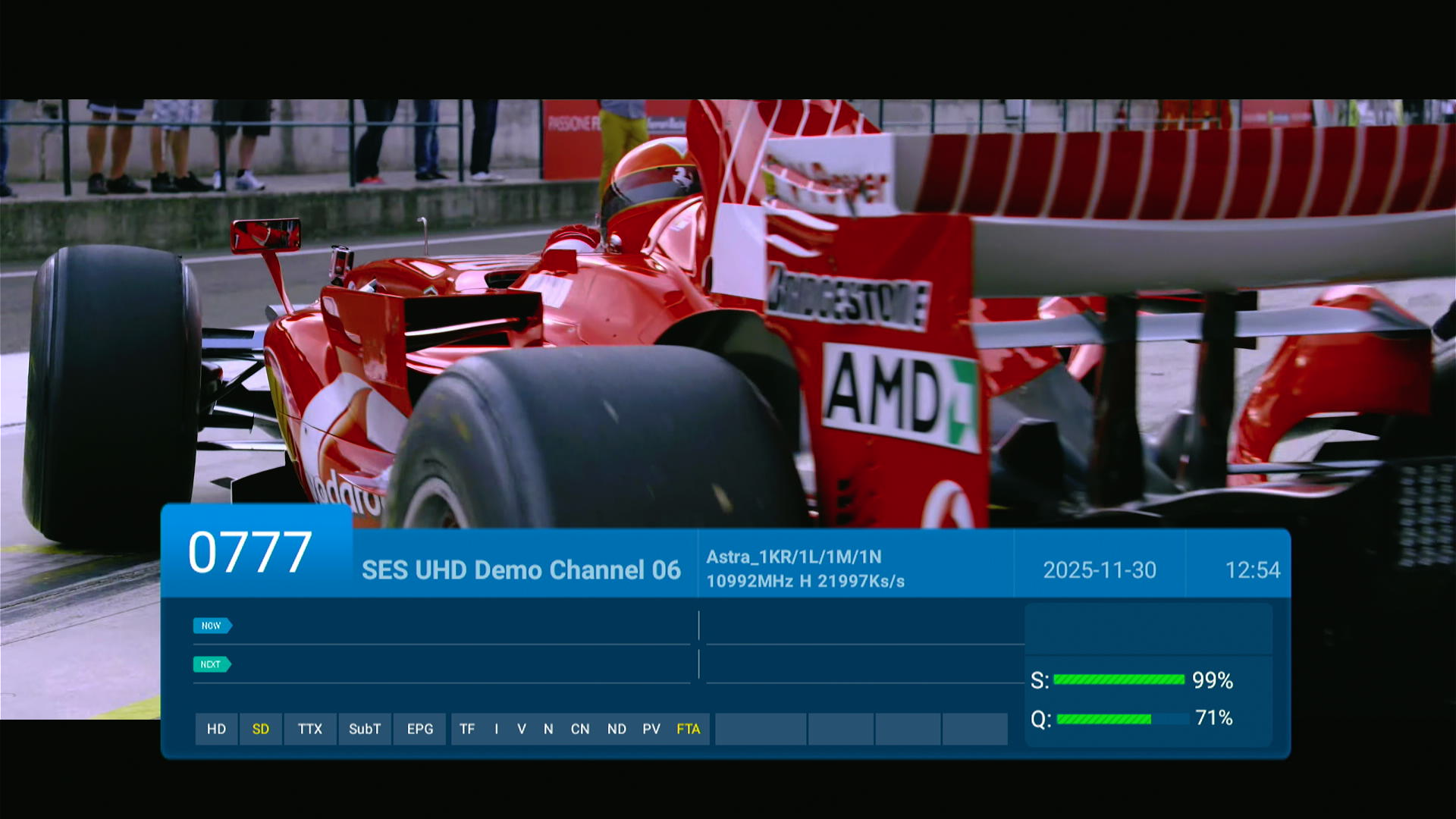The image size is (1456, 819).
Task: Click channel number 0777
Action: [249, 553]
